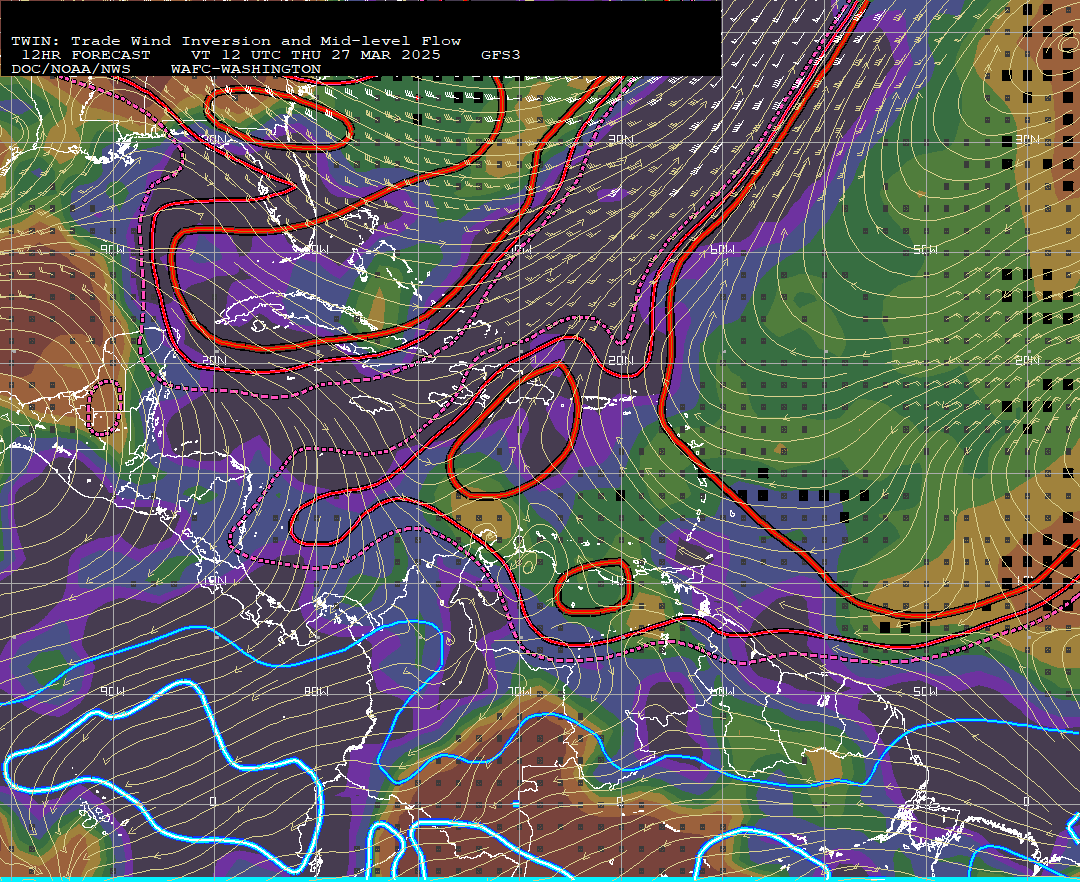Select the 80W label near the Colombian Pacific coast

[x=316, y=691]
